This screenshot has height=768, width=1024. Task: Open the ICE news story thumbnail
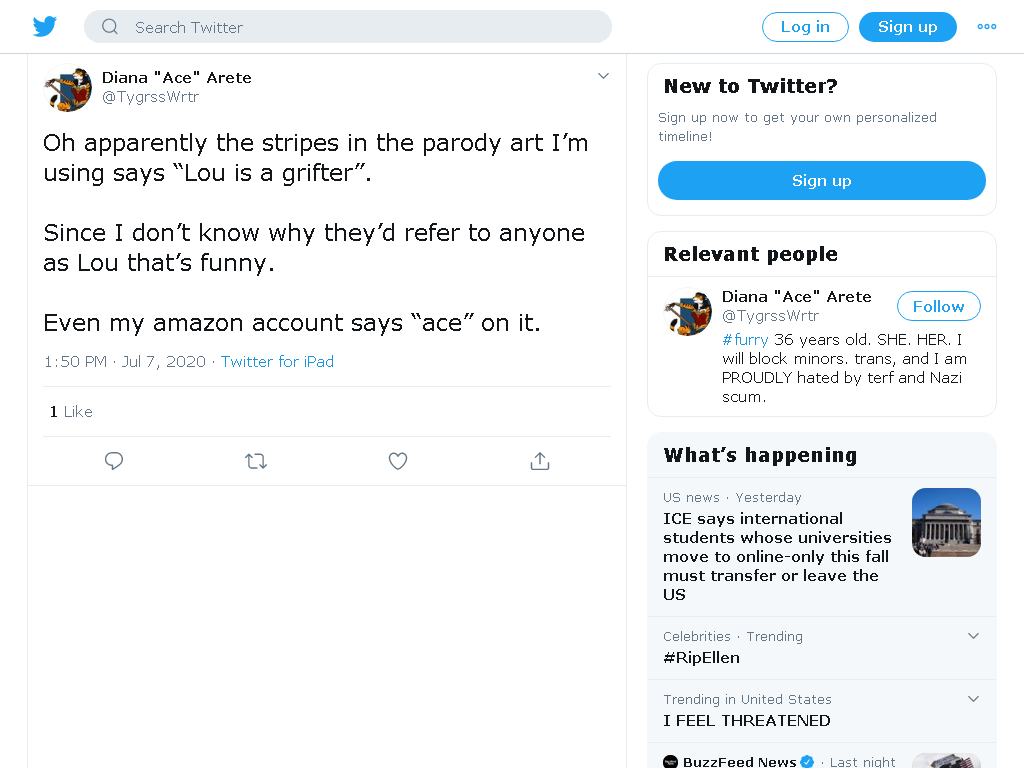pyautogui.click(x=946, y=522)
